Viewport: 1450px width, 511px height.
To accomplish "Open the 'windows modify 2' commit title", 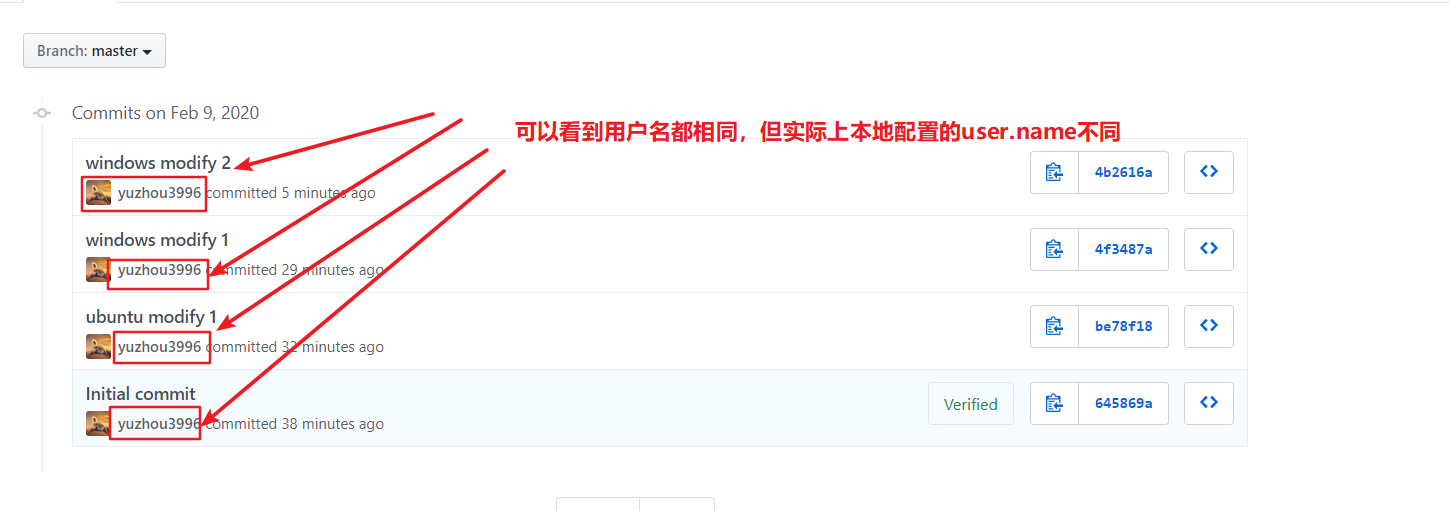I will [158, 163].
